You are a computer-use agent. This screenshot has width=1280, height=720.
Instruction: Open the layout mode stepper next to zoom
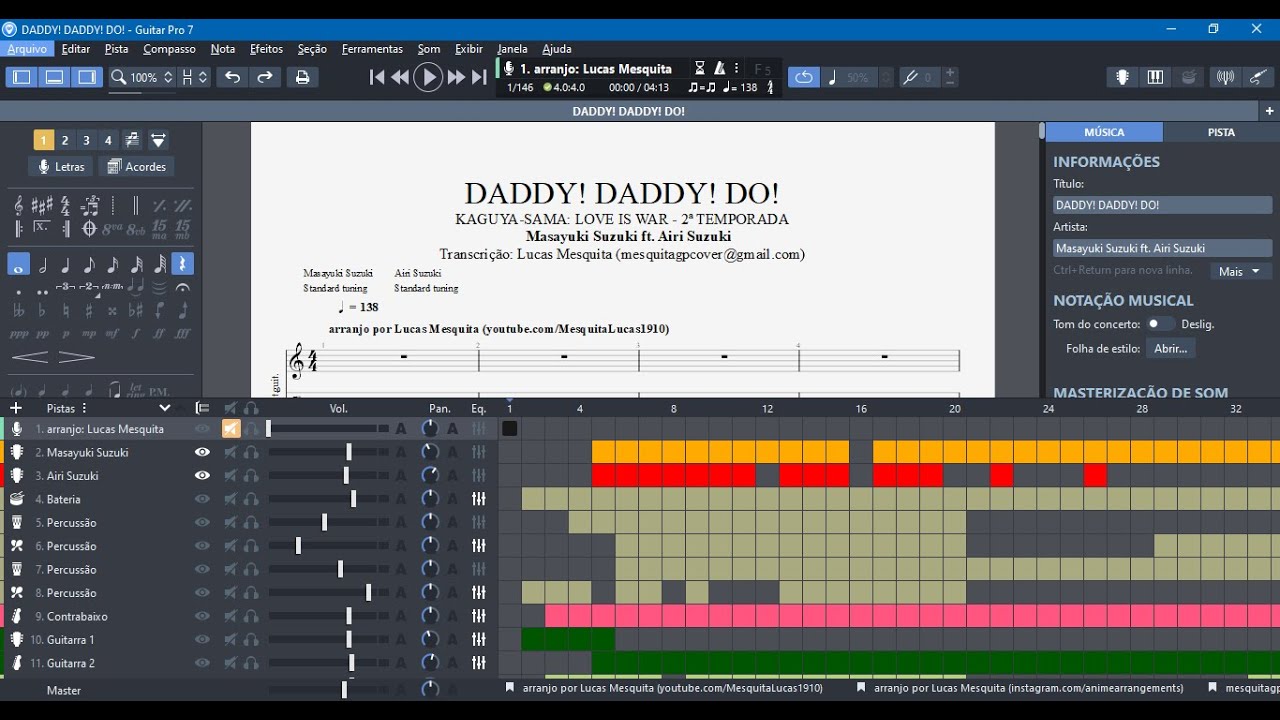[203, 77]
